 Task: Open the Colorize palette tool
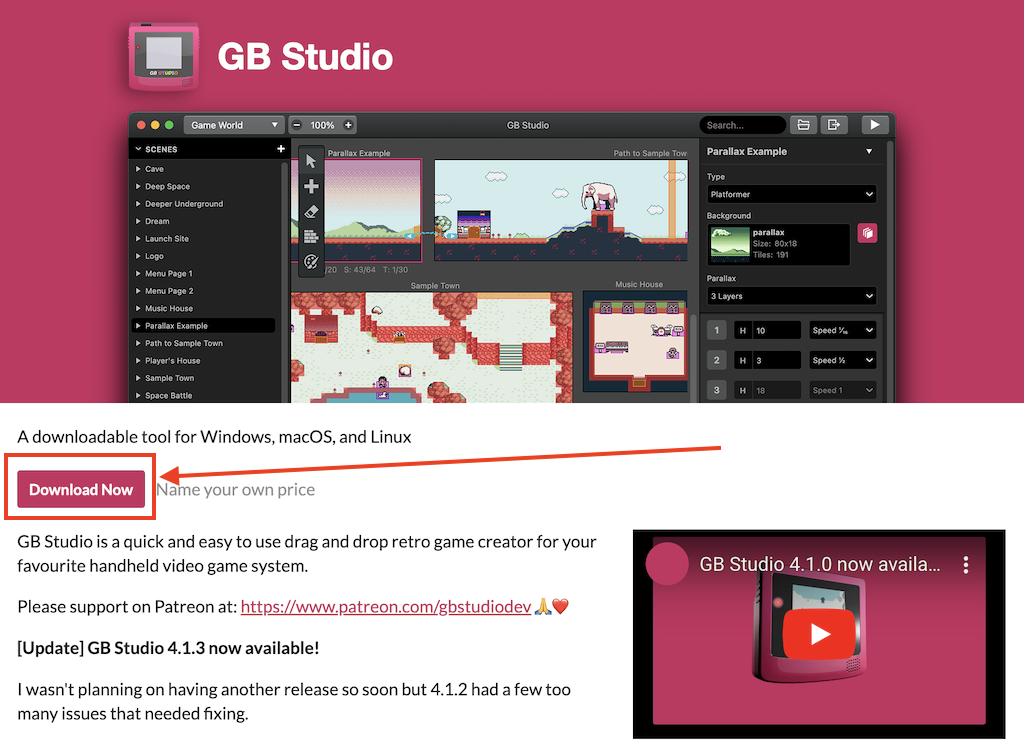[x=311, y=262]
